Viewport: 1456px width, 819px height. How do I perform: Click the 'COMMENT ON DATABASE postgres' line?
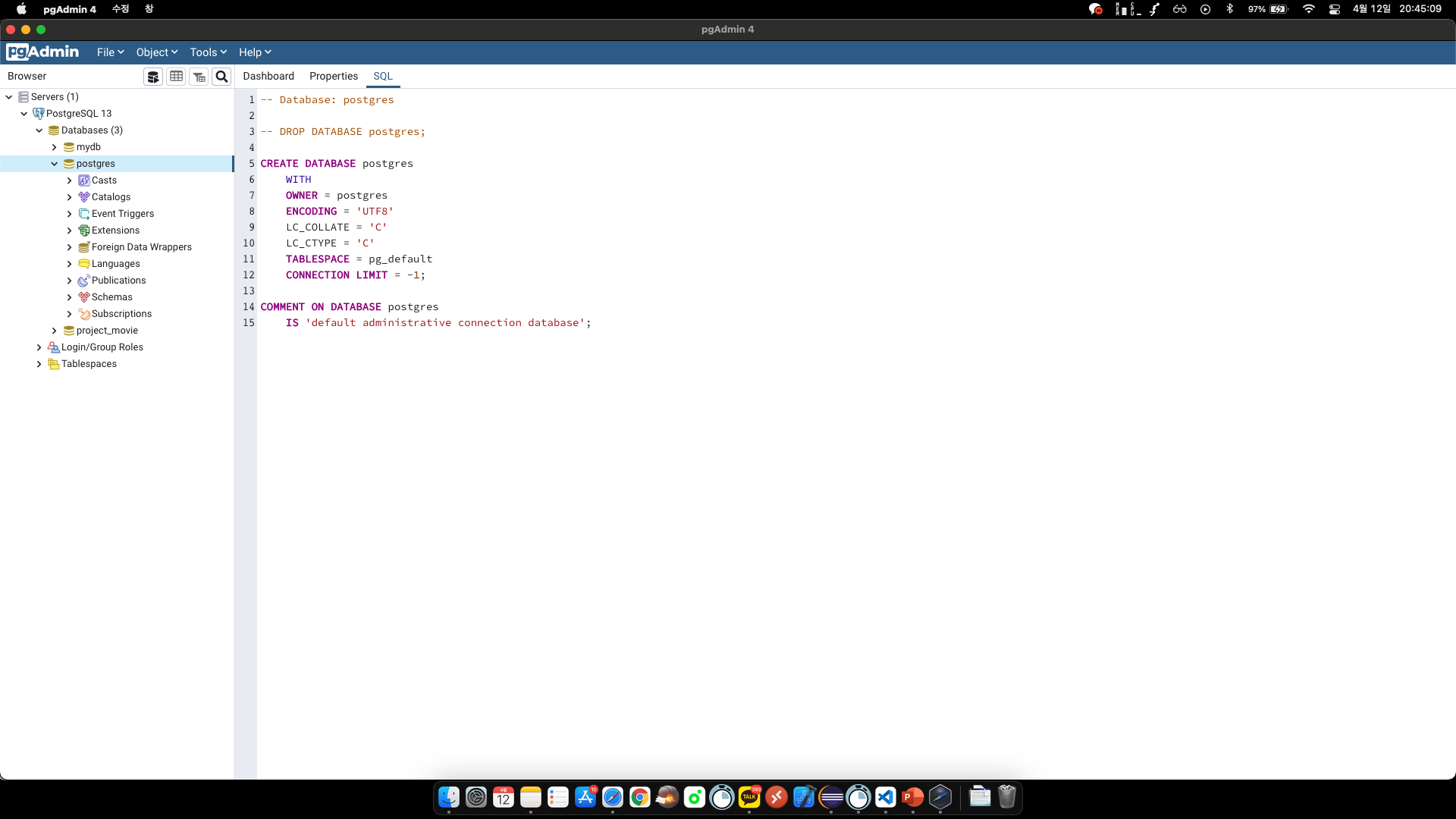tap(350, 307)
